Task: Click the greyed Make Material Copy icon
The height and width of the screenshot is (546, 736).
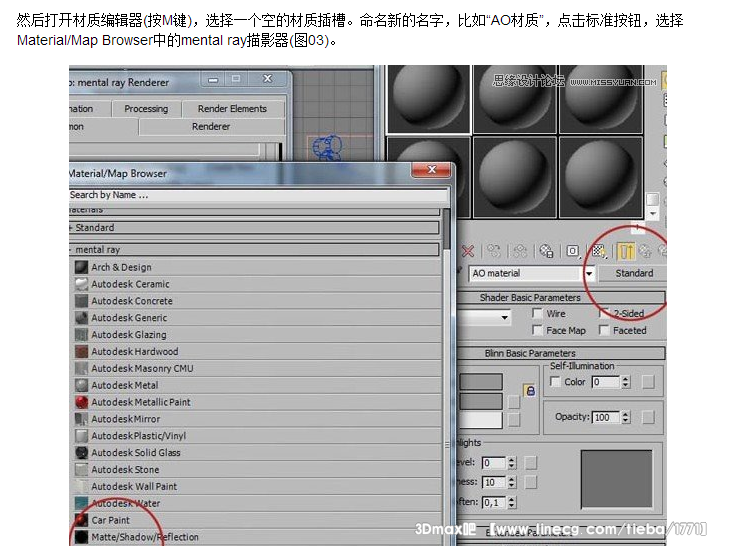Action: click(494, 252)
